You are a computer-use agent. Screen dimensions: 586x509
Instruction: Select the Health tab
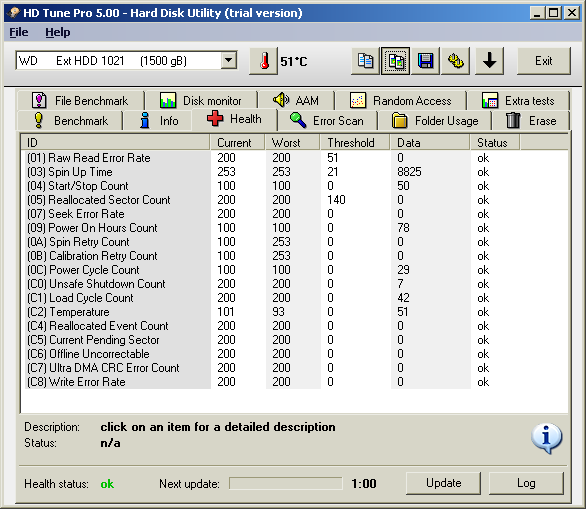pyautogui.click(x=234, y=119)
